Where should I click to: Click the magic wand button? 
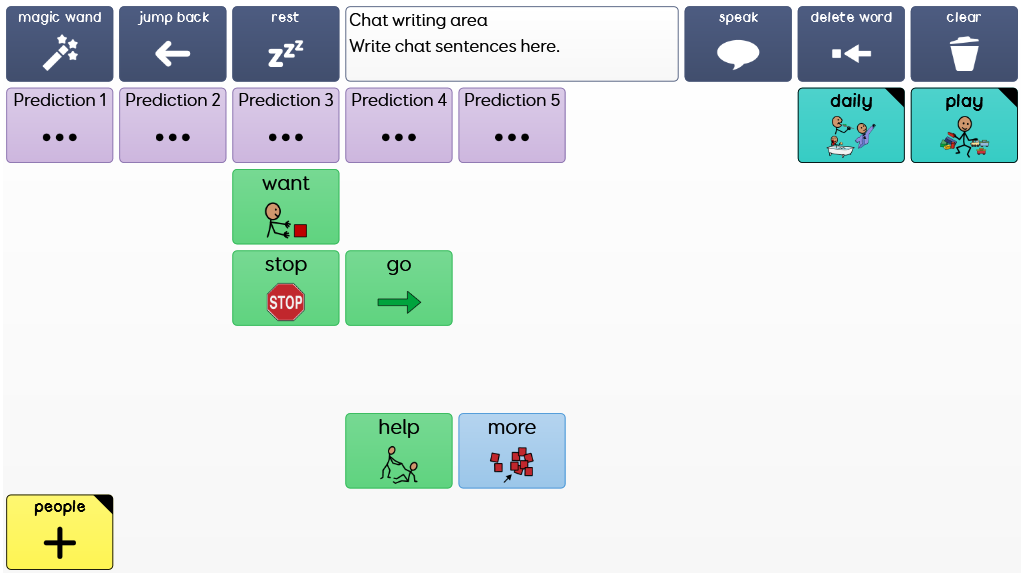[x=59, y=44]
